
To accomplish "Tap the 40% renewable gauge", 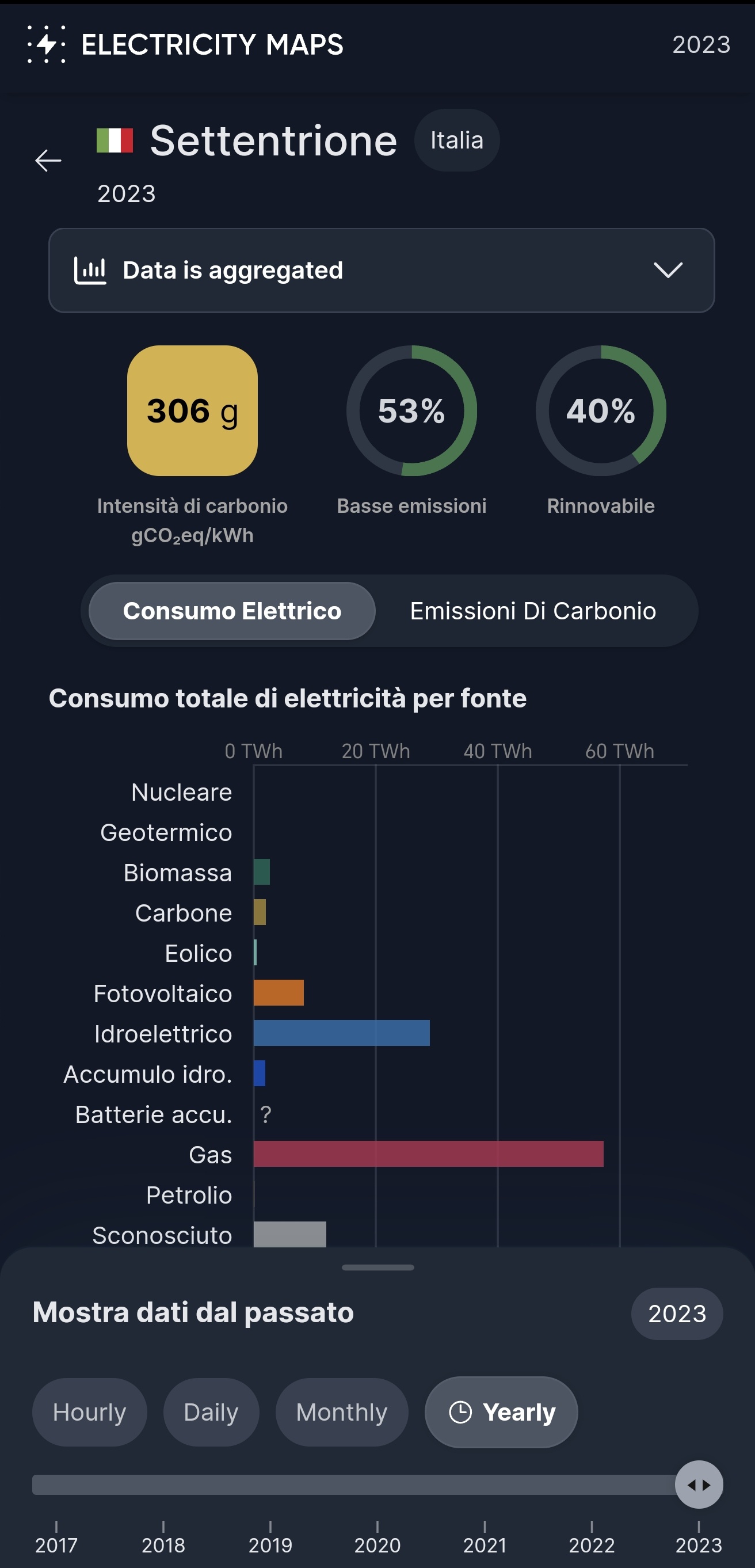I will (601, 411).
